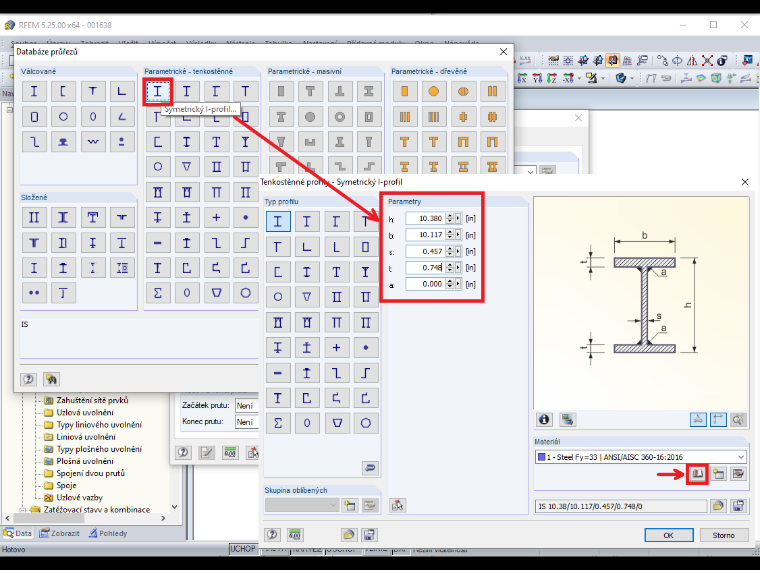Viewport: 760px width, 570px height.
Task: Click section name field IS 10.38/10.117
Action: tap(621, 506)
